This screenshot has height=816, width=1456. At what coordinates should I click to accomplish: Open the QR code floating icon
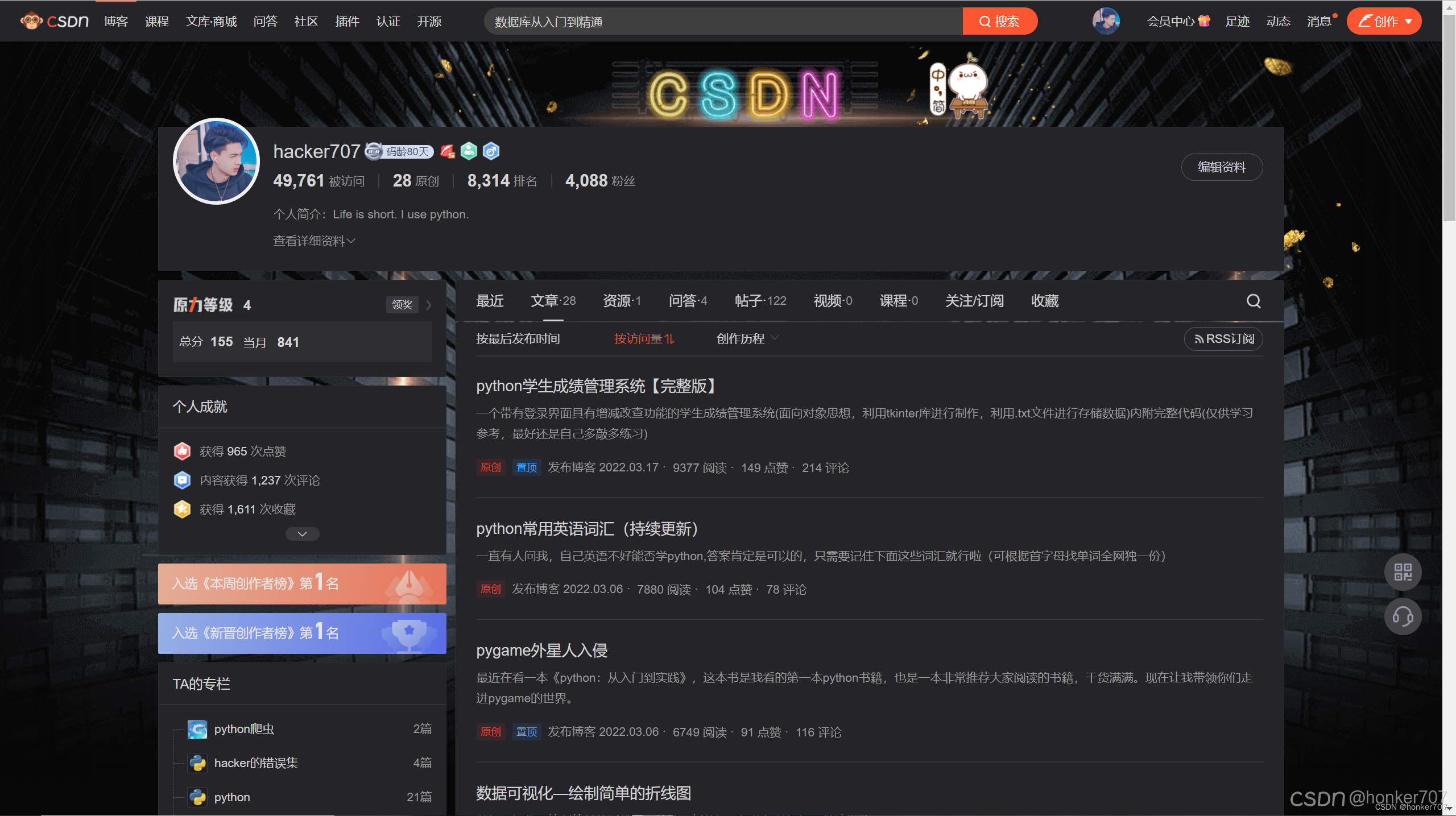(1403, 572)
